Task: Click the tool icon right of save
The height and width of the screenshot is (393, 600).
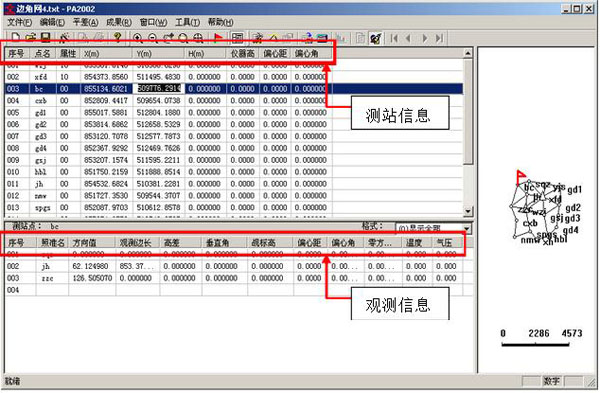Action: 64,38
